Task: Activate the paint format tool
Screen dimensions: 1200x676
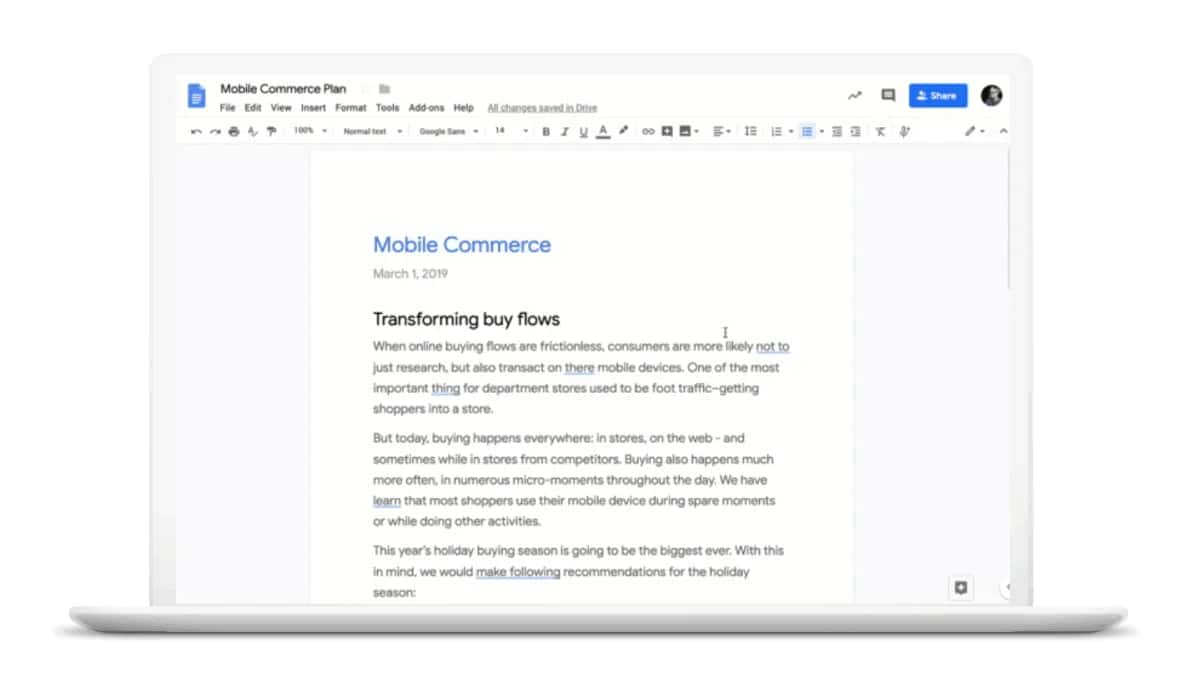Action: [271, 131]
